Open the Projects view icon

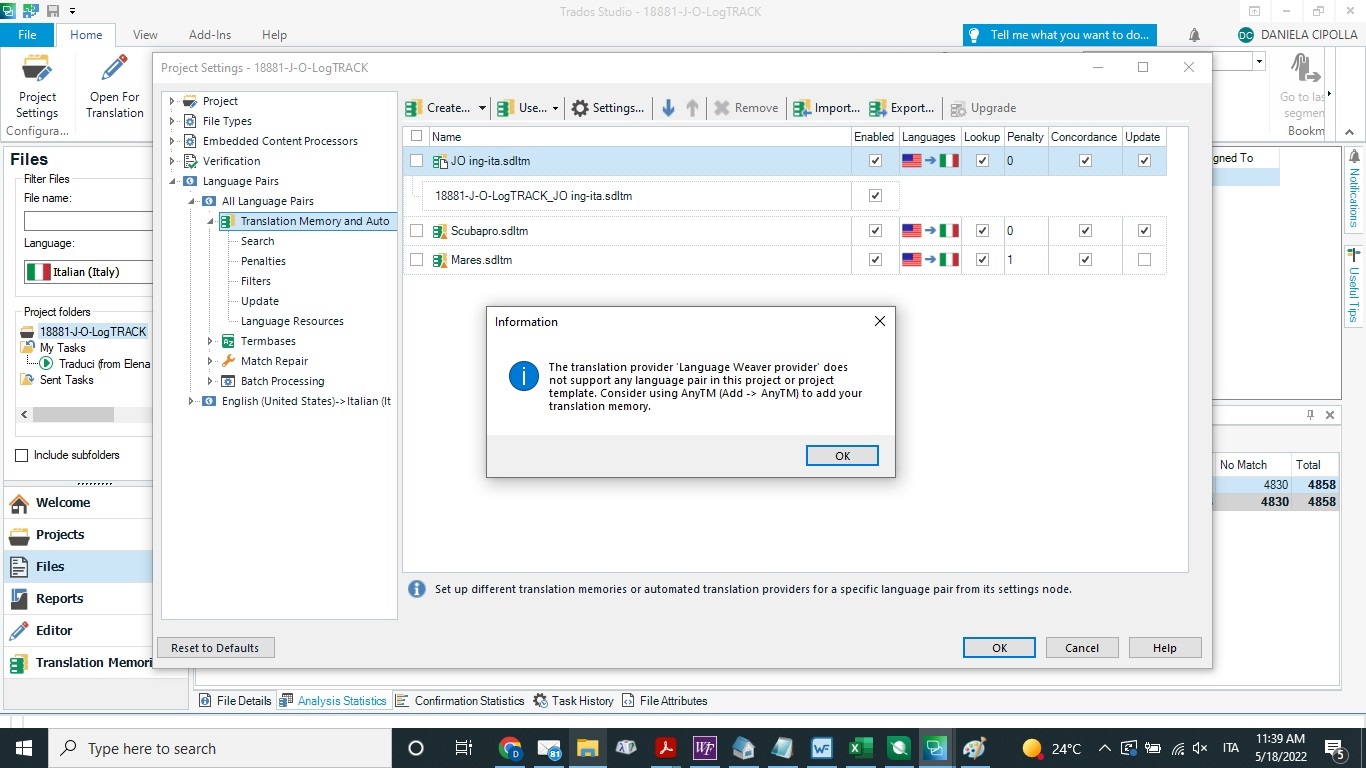(19, 535)
